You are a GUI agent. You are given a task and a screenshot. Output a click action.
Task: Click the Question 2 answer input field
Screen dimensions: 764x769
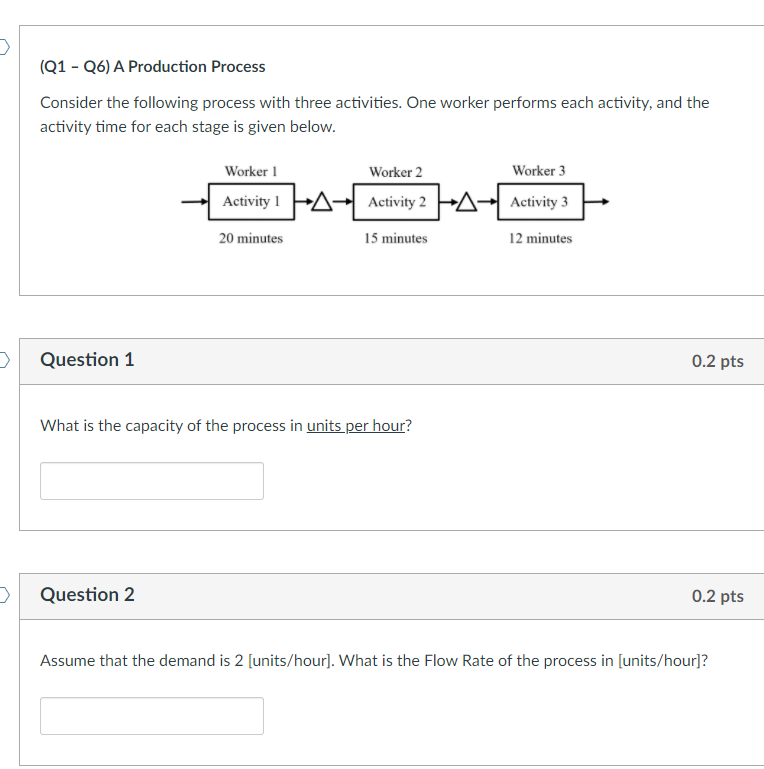pos(152,716)
